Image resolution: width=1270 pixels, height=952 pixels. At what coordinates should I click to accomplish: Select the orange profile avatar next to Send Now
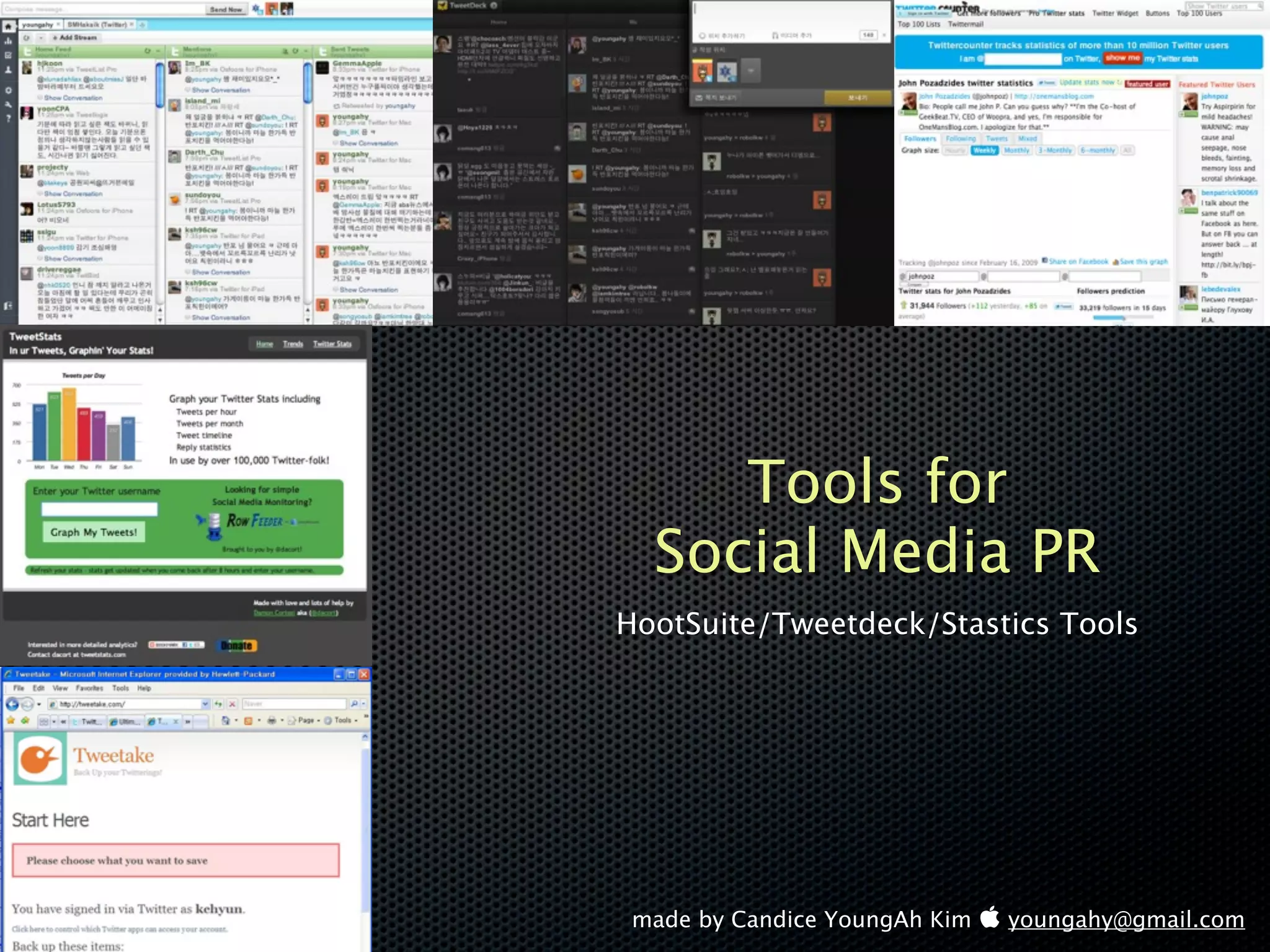[x=272, y=9]
